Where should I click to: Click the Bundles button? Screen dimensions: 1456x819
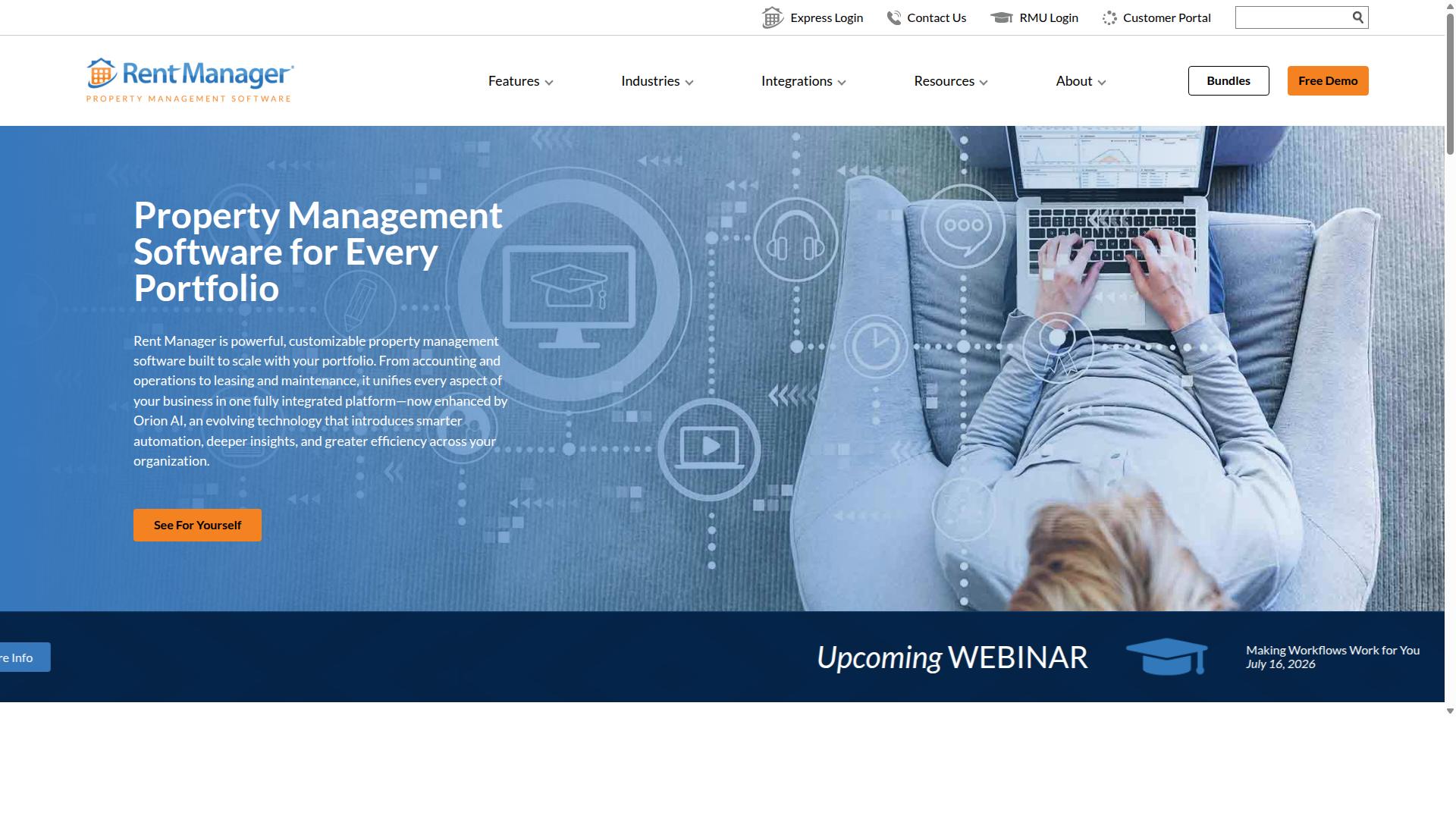tap(1228, 80)
